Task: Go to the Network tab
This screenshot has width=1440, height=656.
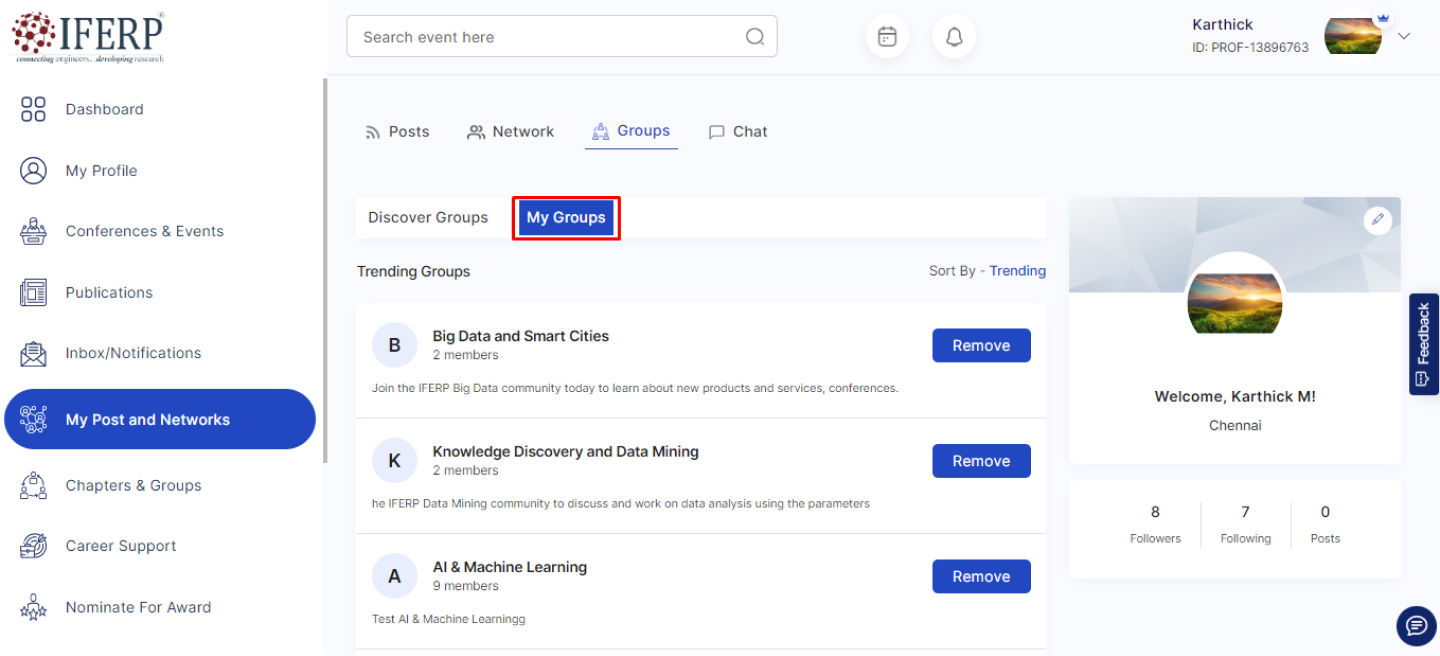Action: [510, 132]
